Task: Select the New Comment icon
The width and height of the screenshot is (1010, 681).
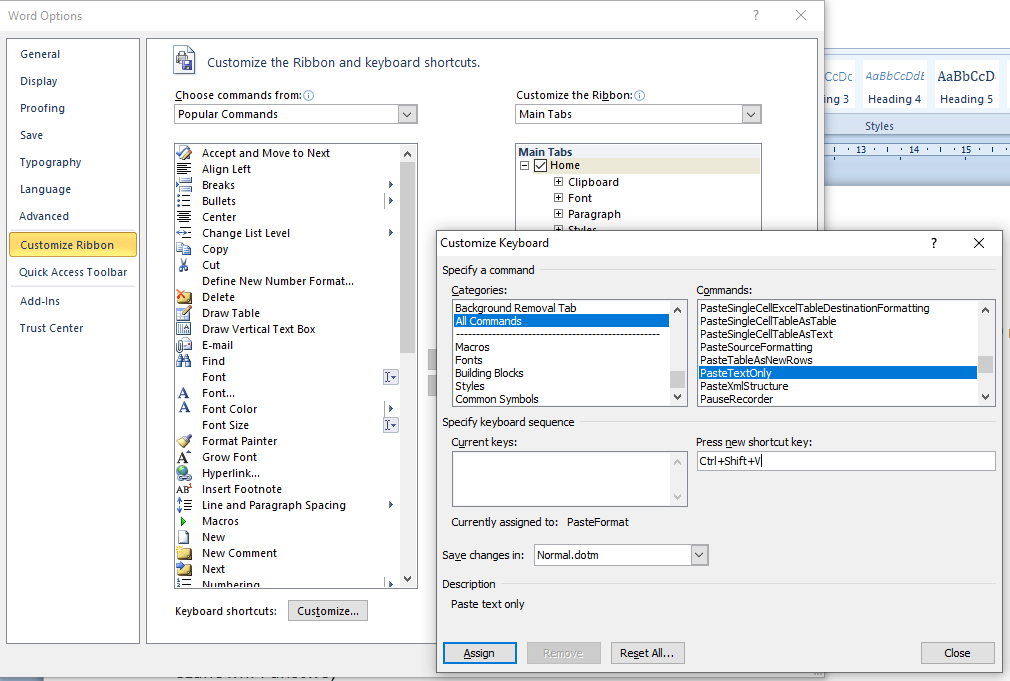Action: click(x=184, y=553)
